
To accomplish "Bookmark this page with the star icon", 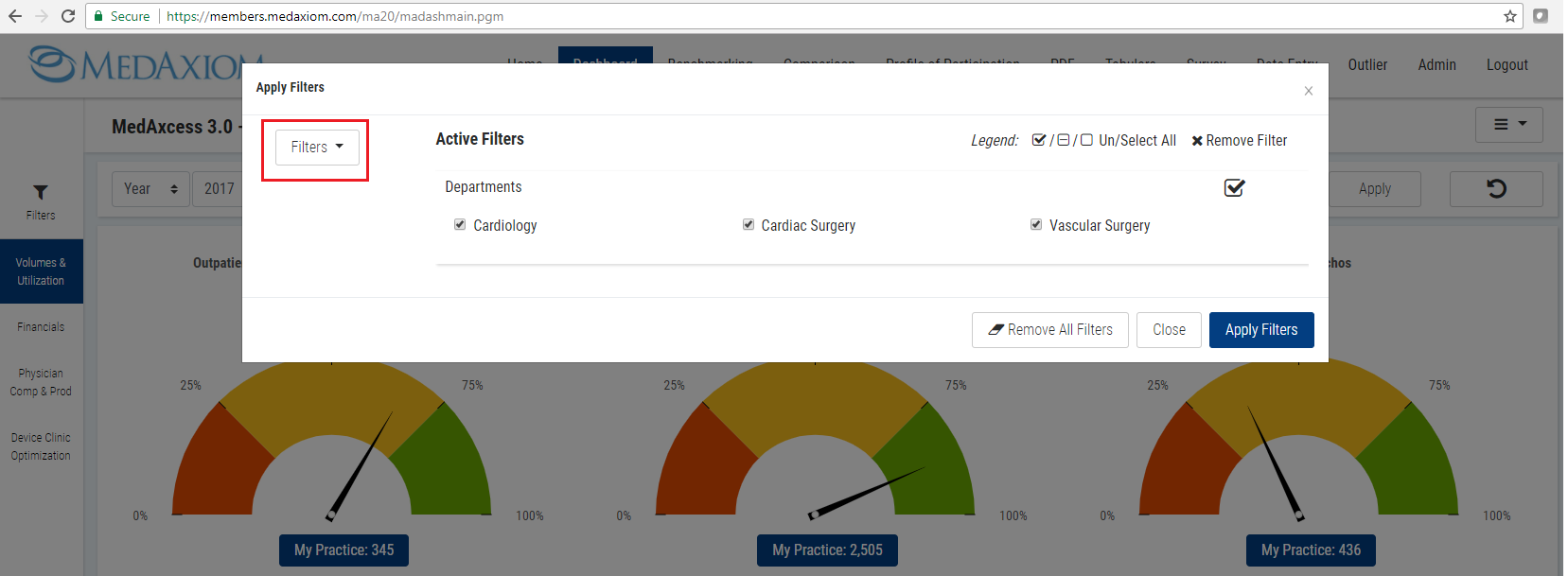I will point(1510,16).
